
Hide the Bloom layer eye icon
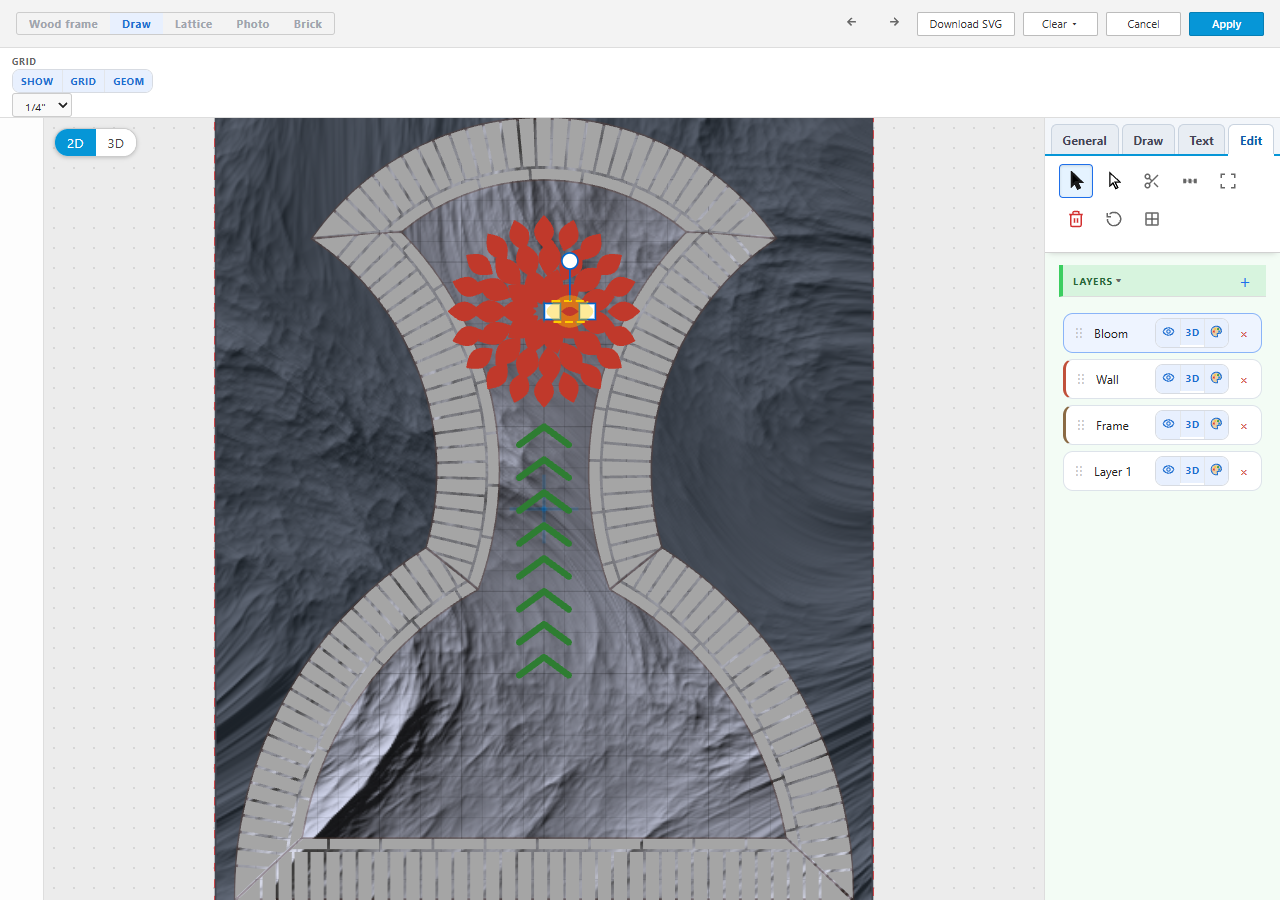click(x=1168, y=333)
